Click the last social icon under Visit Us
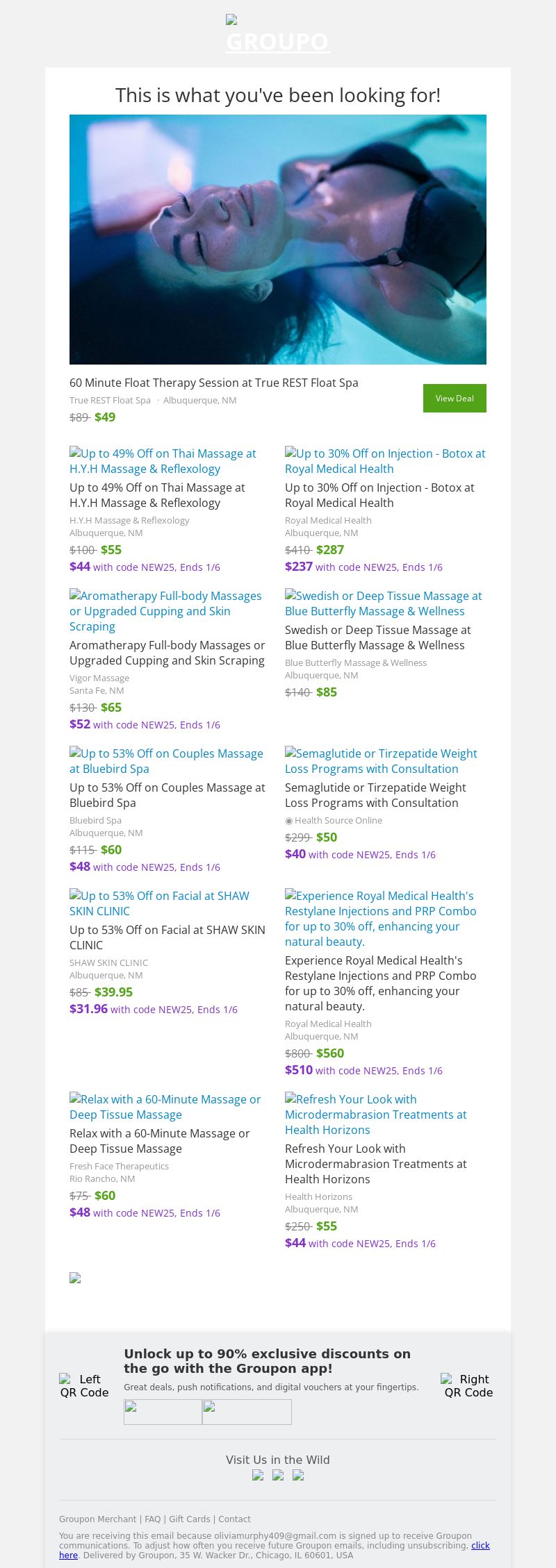This screenshot has height=1568, width=556. 298,1476
